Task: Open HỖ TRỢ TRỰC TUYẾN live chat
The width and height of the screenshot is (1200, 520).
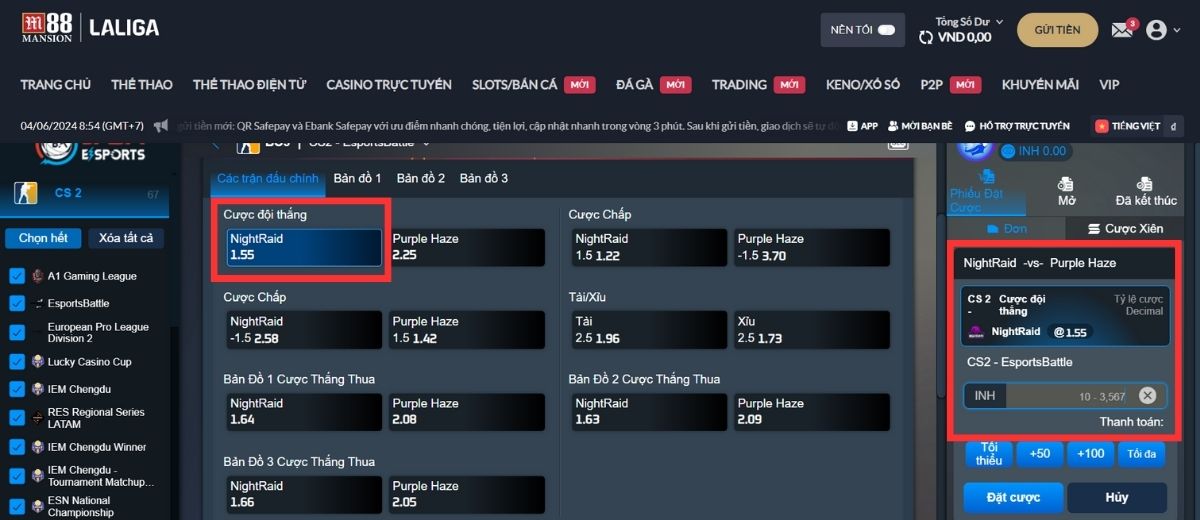Action: [x=1017, y=126]
